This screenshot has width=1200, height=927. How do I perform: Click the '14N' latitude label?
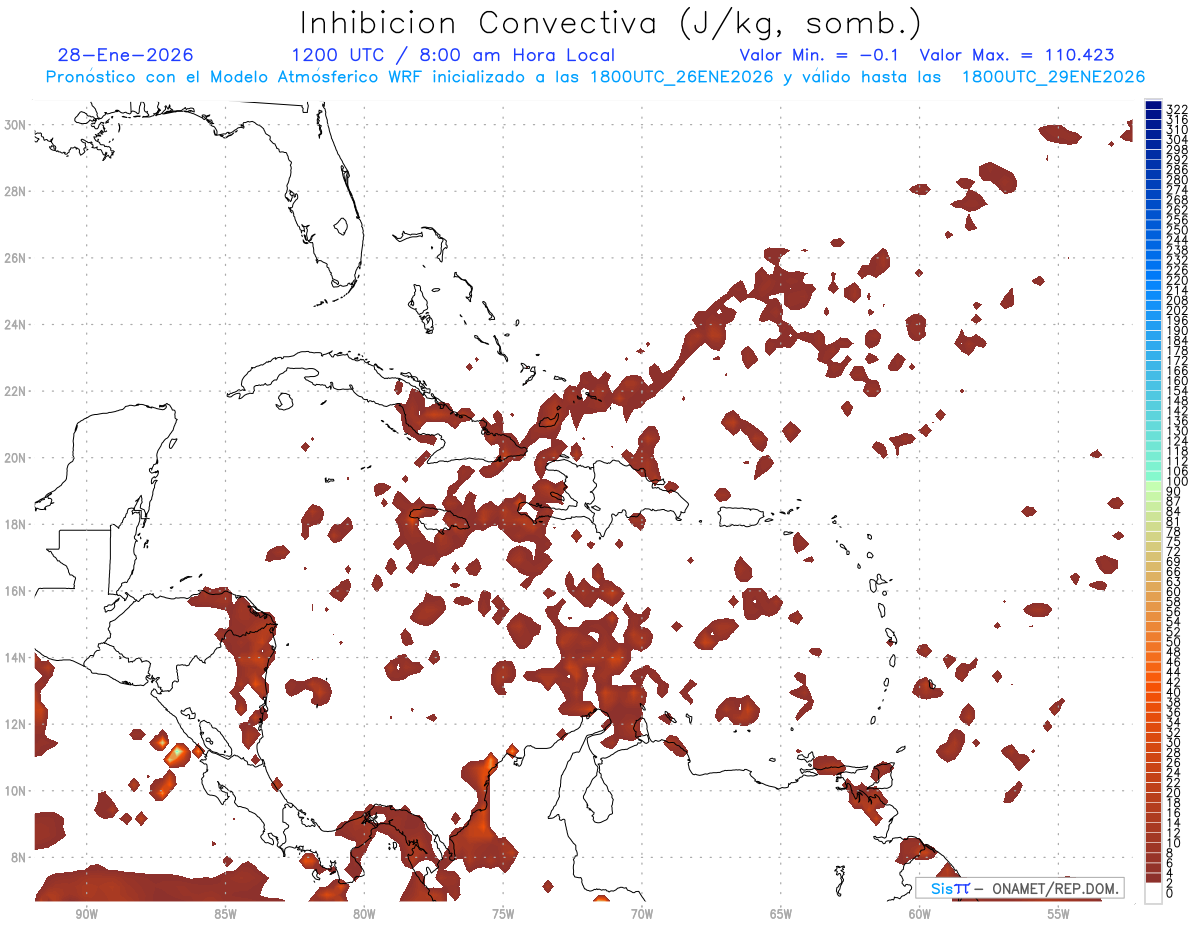click(x=16, y=657)
